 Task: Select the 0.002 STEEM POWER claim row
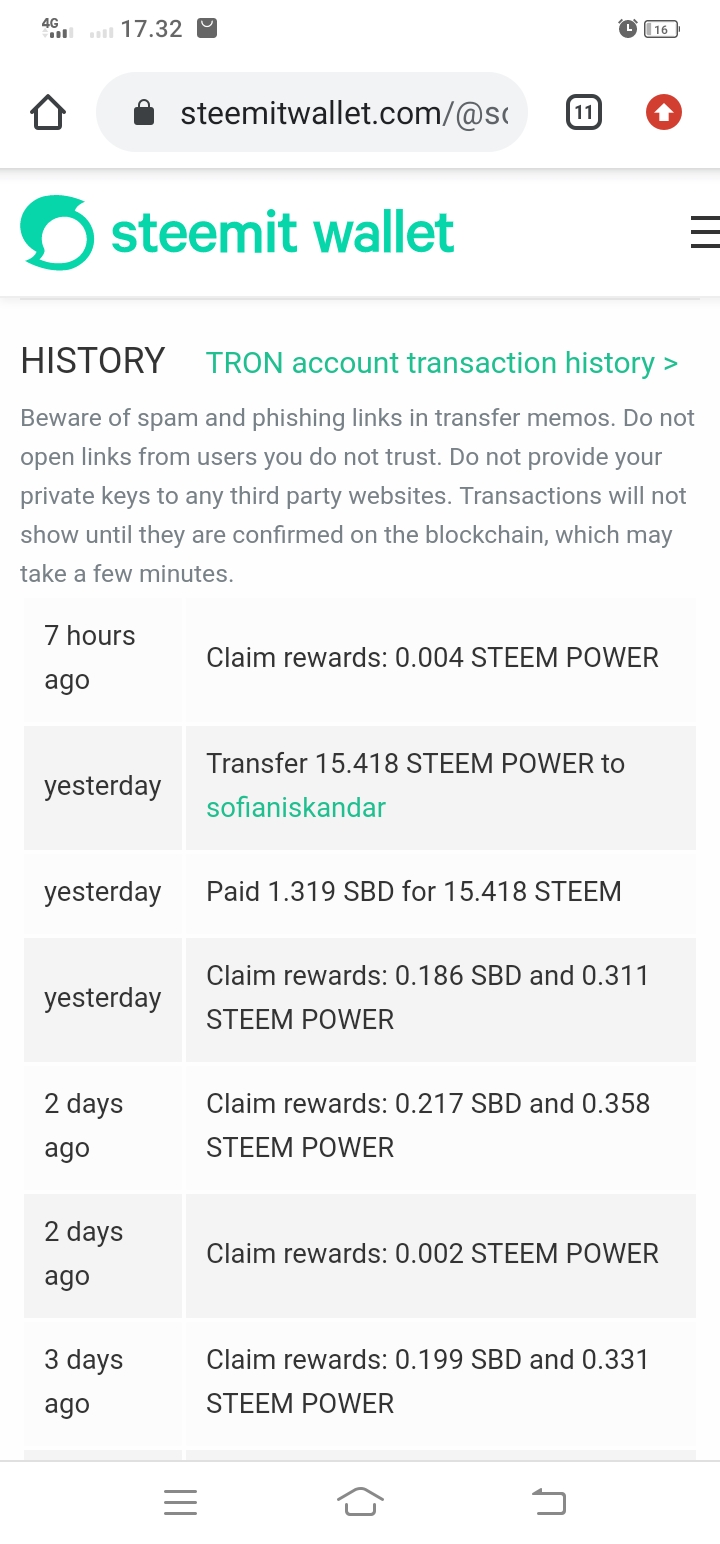click(360, 1254)
